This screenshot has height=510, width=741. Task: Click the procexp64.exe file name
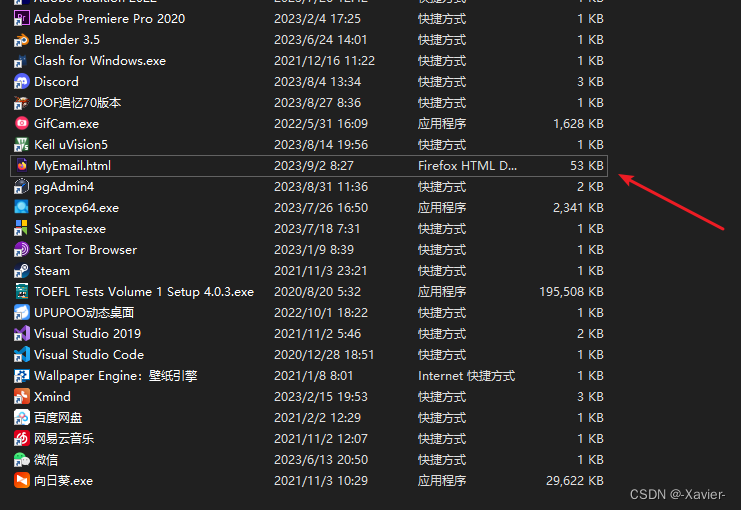(77, 208)
